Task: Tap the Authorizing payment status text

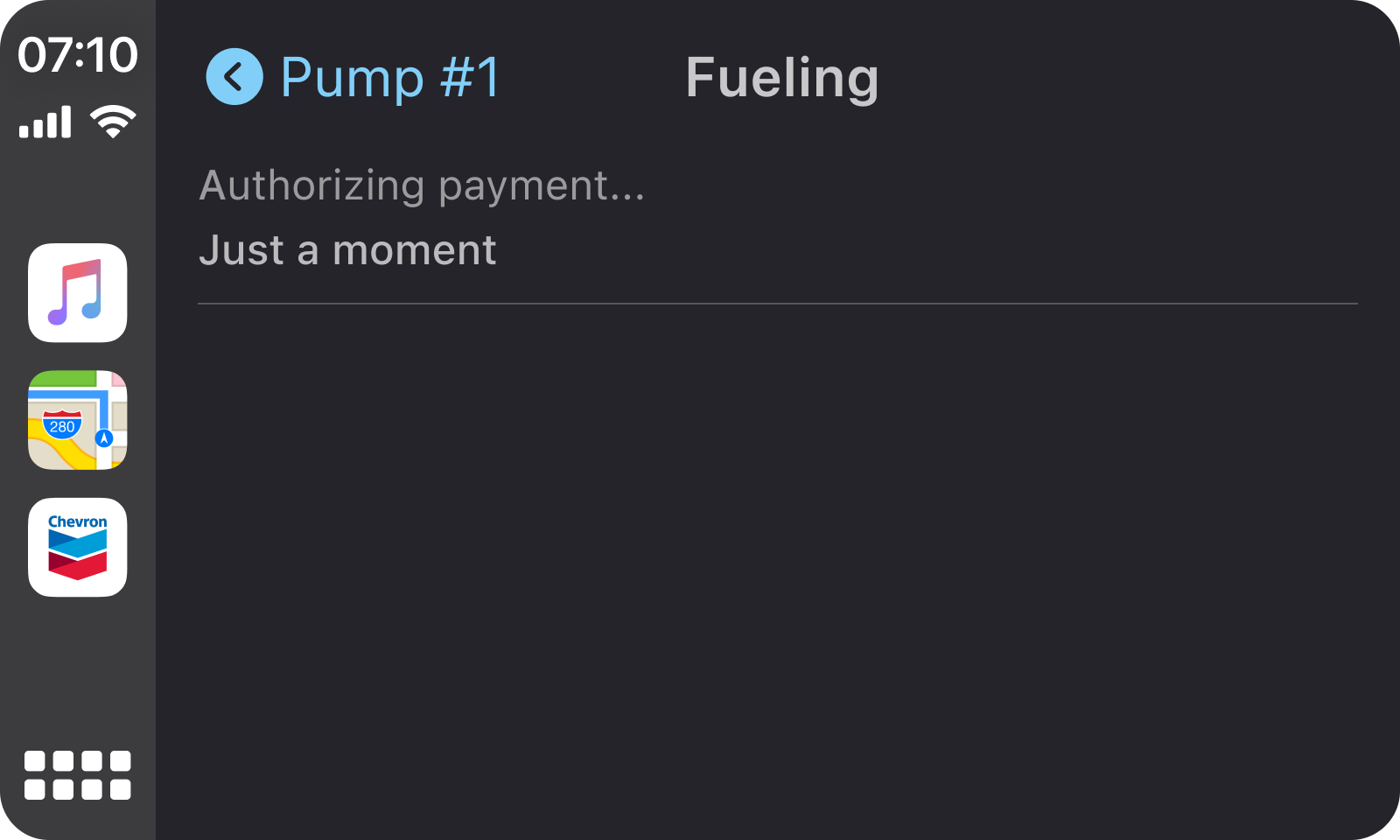Action: pyautogui.click(x=423, y=185)
